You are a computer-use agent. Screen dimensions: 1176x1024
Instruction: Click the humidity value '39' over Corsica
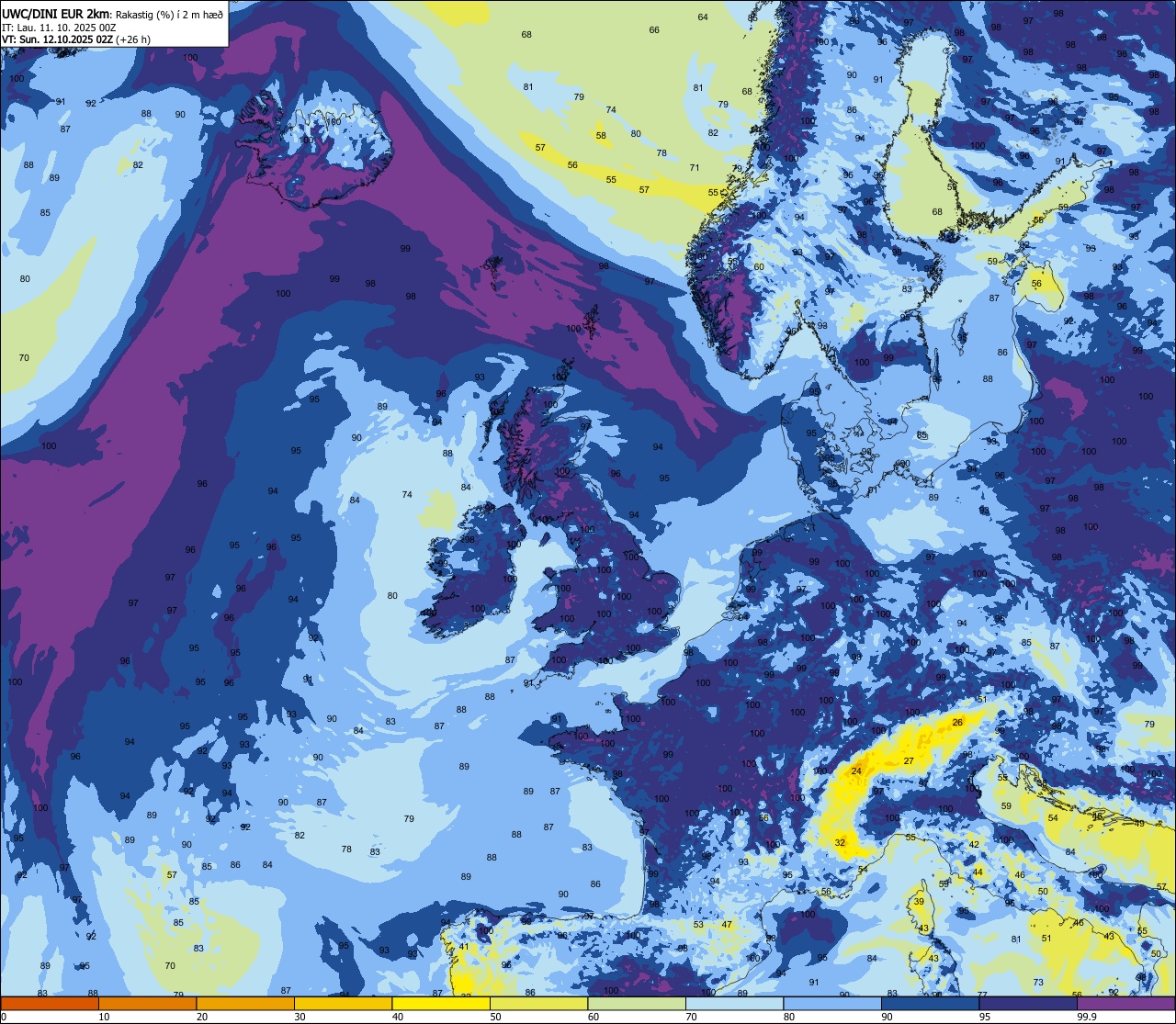[x=919, y=902]
